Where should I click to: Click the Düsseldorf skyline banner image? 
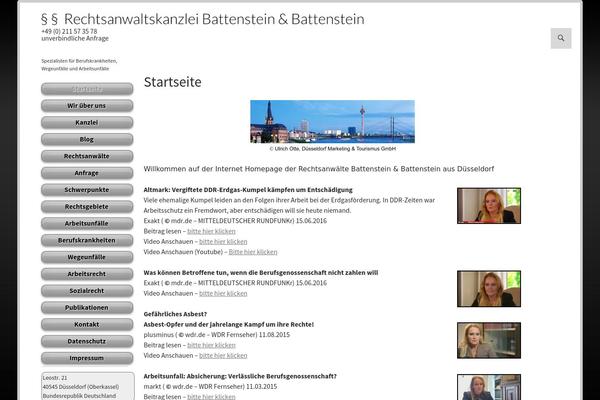tap(333, 121)
